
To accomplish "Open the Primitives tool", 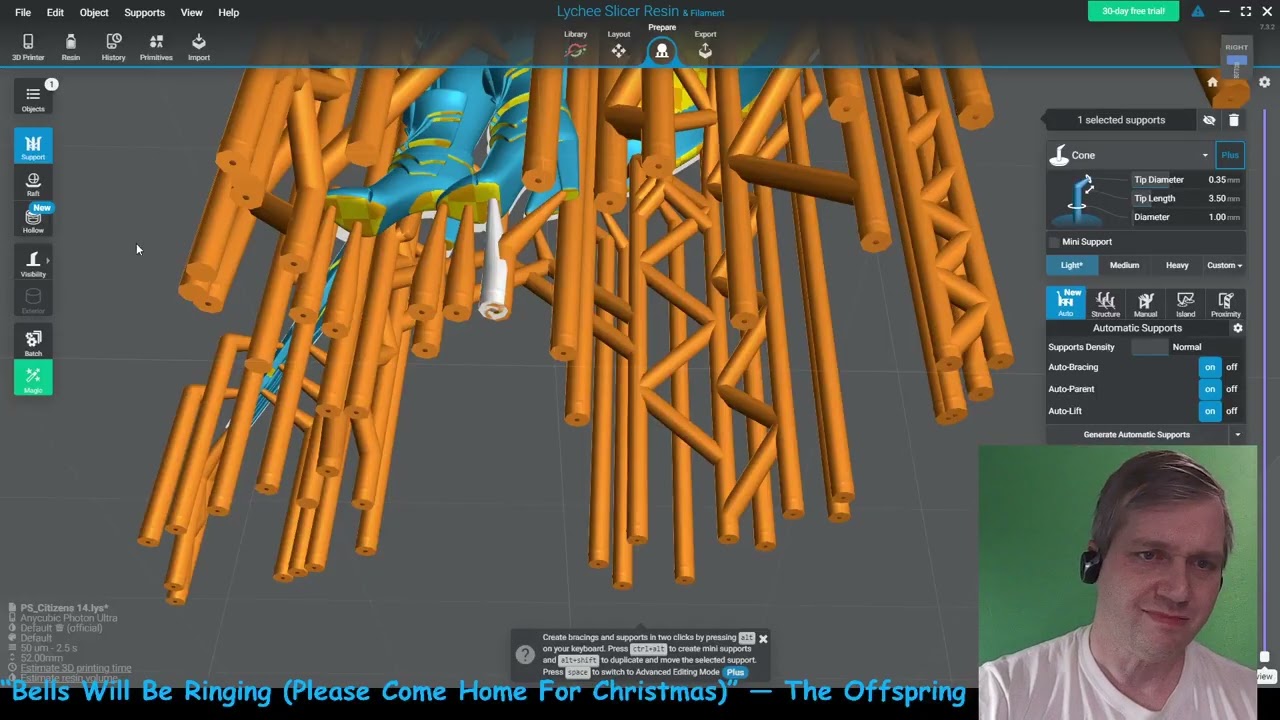I will (156, 46).
